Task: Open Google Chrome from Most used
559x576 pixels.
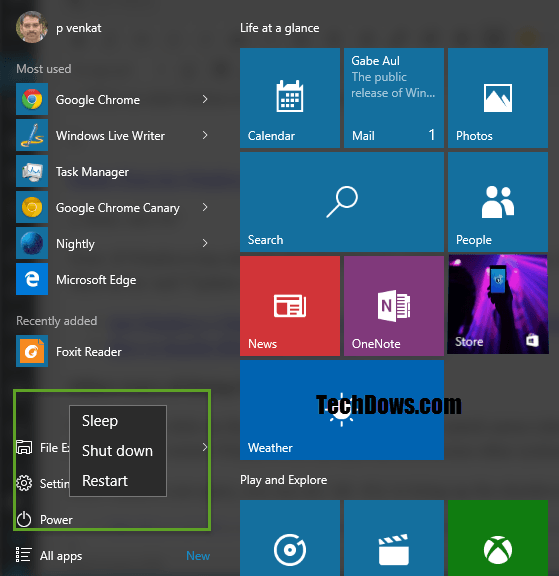Action: pos(112,99)
